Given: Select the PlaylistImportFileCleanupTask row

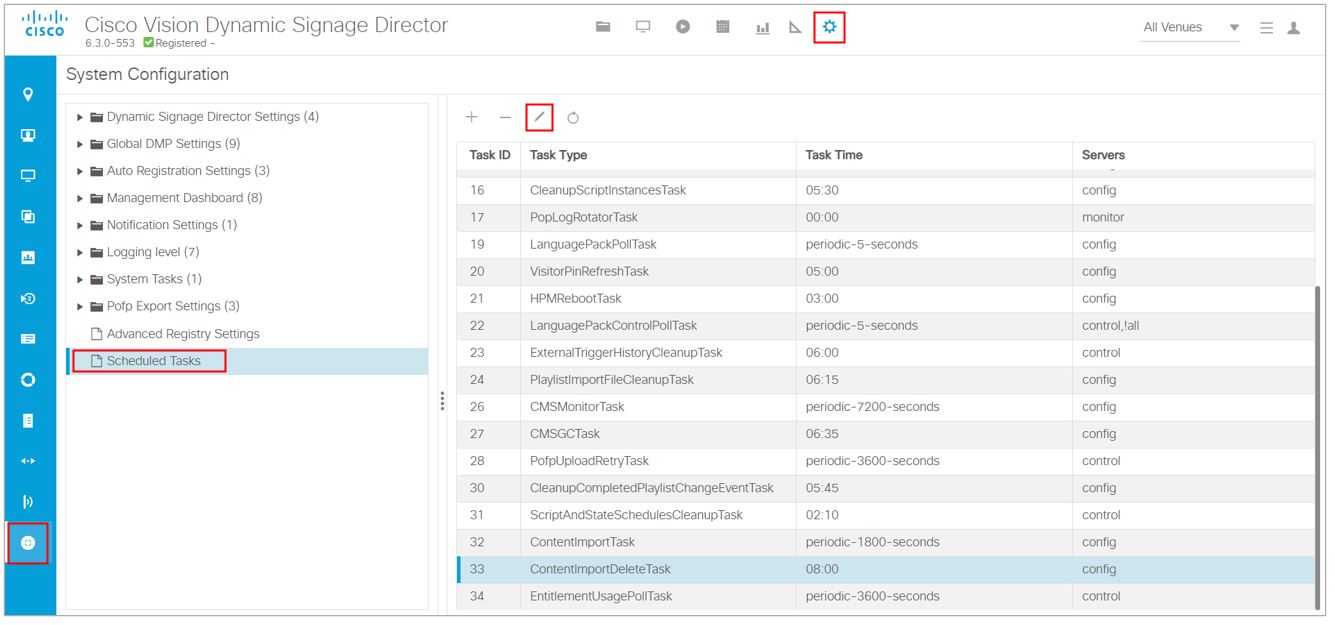Looking at the screenshot, I should [886, 379].
